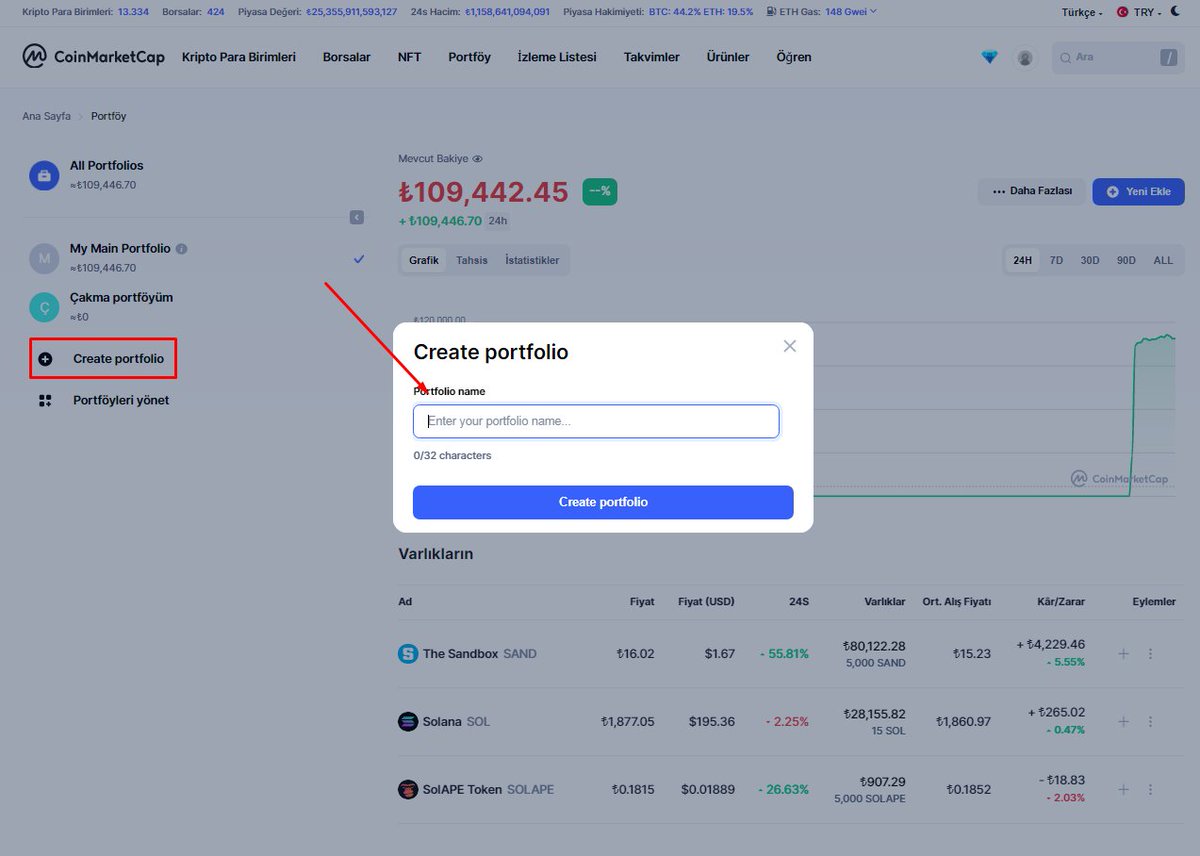
Task: Open İzleme Listesi menu
Action: point(557,57)
